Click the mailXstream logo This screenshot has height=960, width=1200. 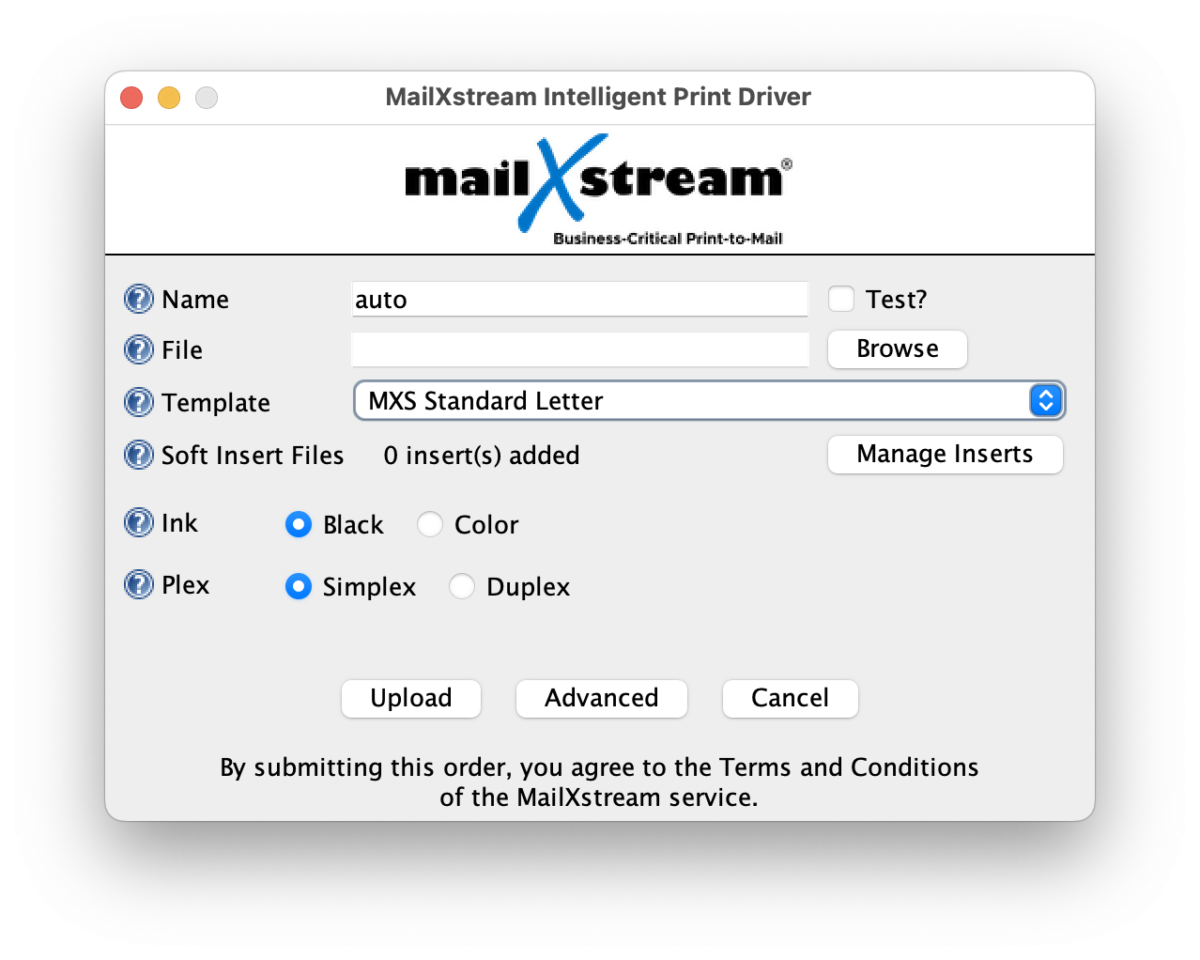coord(595,180)
